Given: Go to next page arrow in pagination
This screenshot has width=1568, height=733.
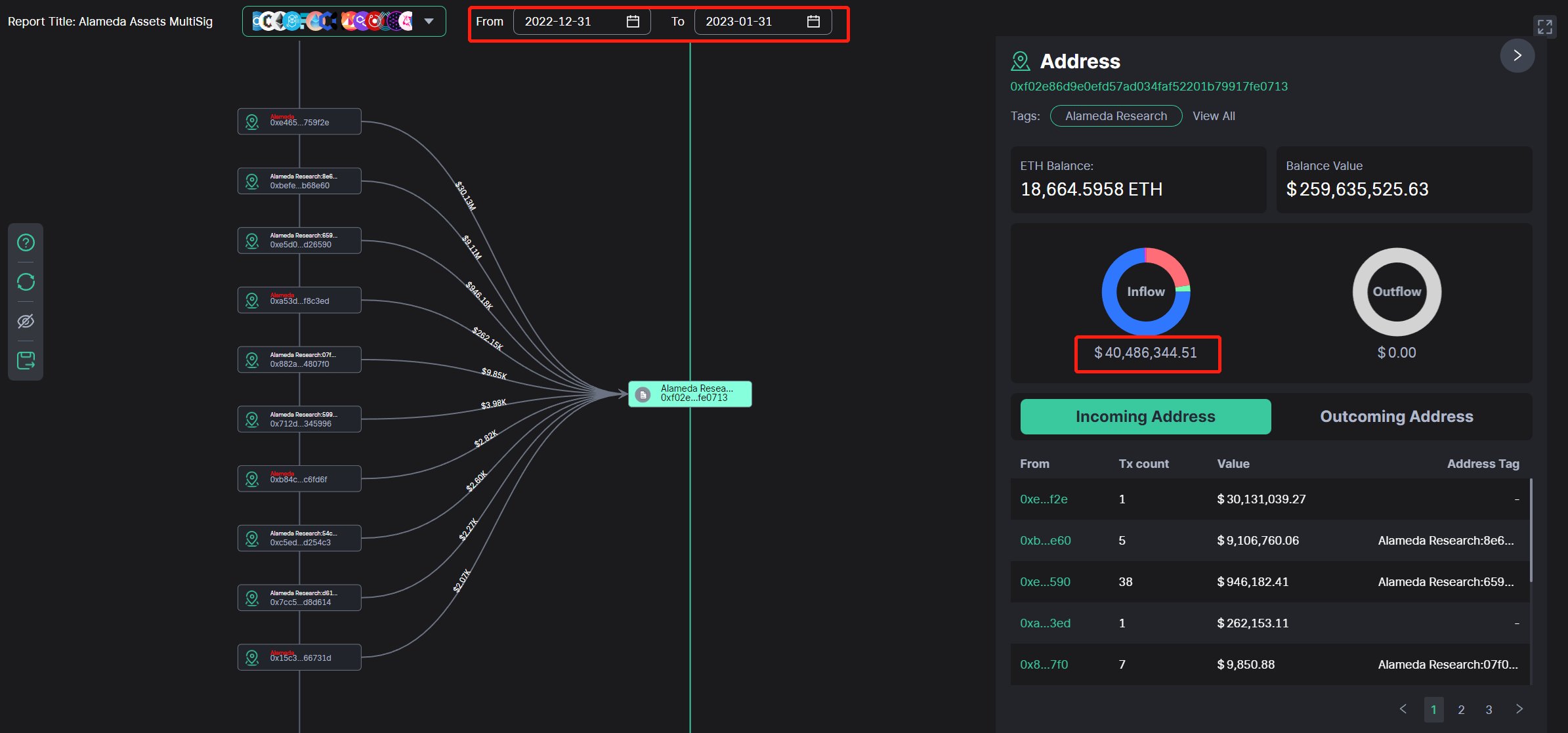Looking at the screenshot, I should (x=1519, y=709).
